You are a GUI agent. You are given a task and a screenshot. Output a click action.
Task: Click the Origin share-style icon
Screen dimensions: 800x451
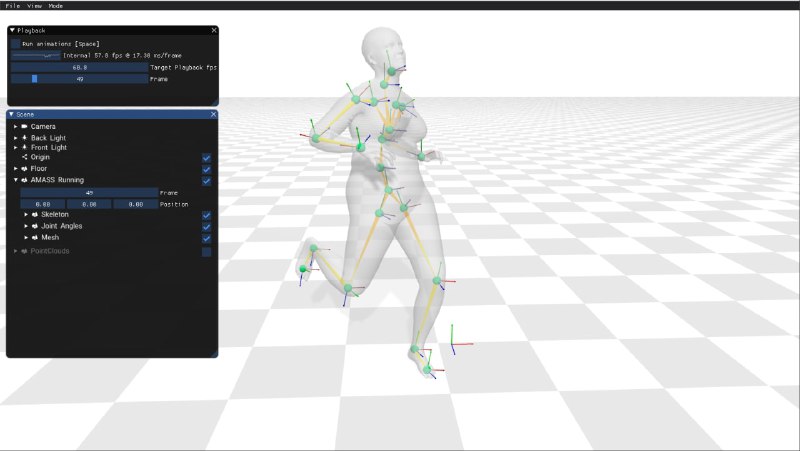(24, 157)
